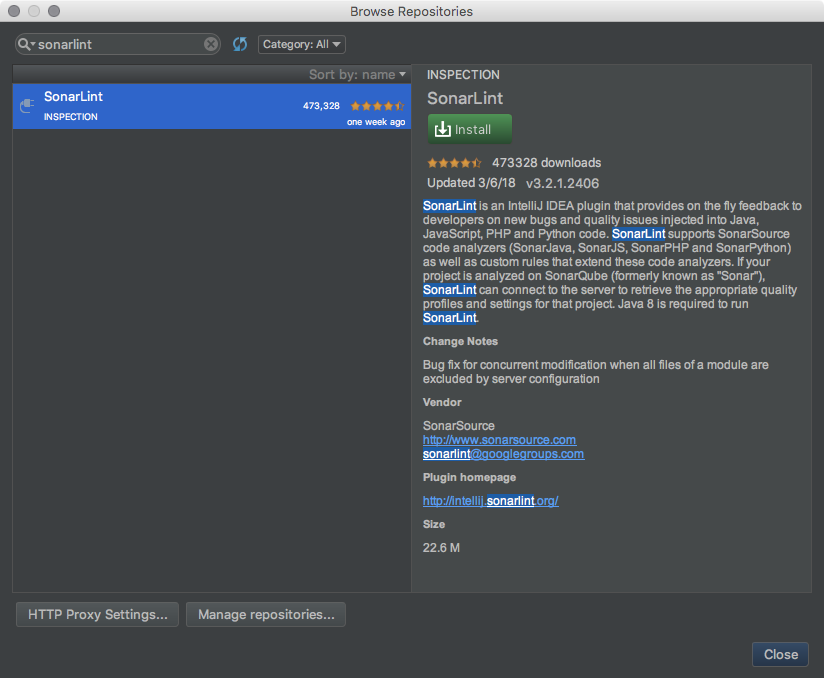Open the intellij.sonarlint.org homepage link
The height and width of the screenshot is (678, 824).
pyautogui.click(x=491, y=501)
